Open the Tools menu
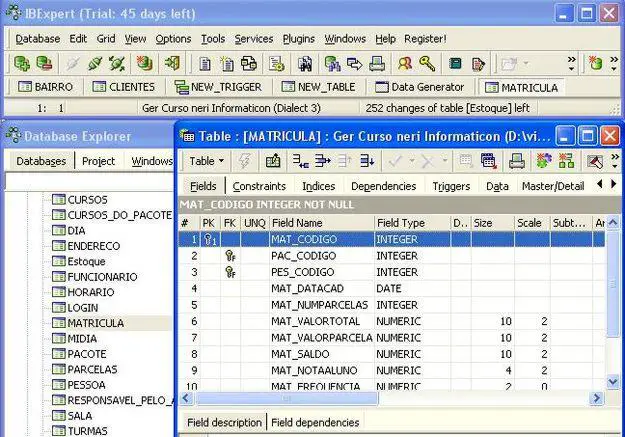The image size is (625, 437). pyautogui.click(x=213, y=39)
